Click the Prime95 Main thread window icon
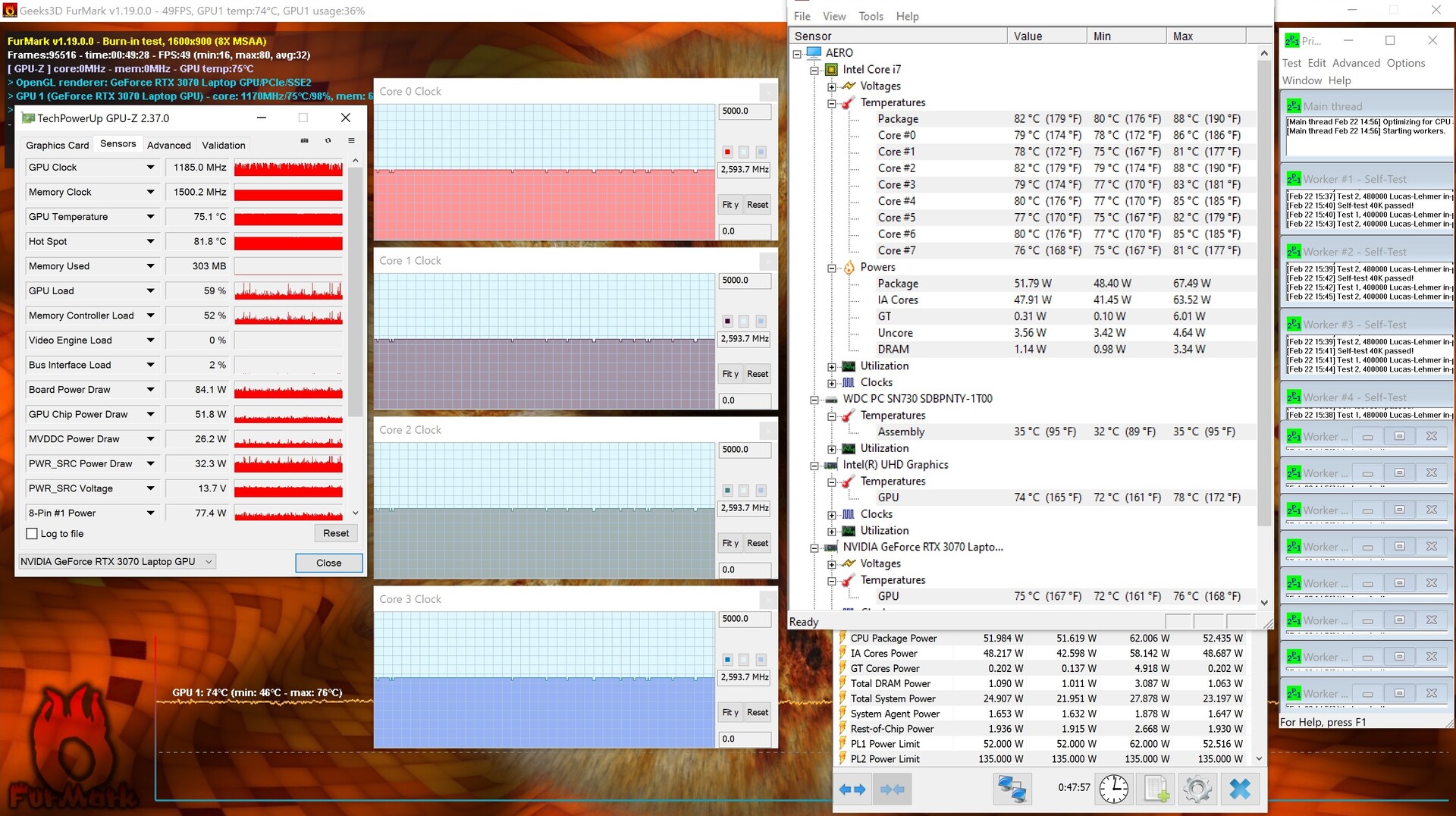The image size is (1456, 816). tap(1293, 106)
